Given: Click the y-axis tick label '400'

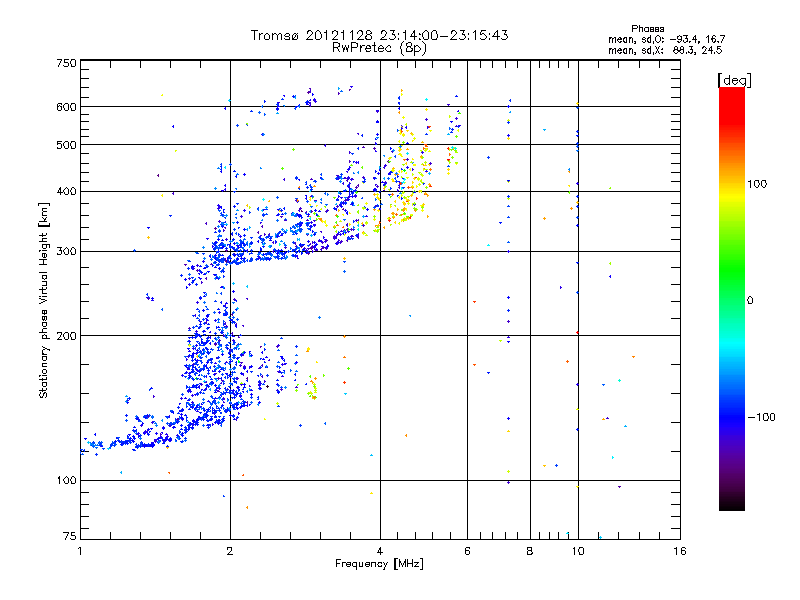Looking at the screenshot, I should 66,192.
